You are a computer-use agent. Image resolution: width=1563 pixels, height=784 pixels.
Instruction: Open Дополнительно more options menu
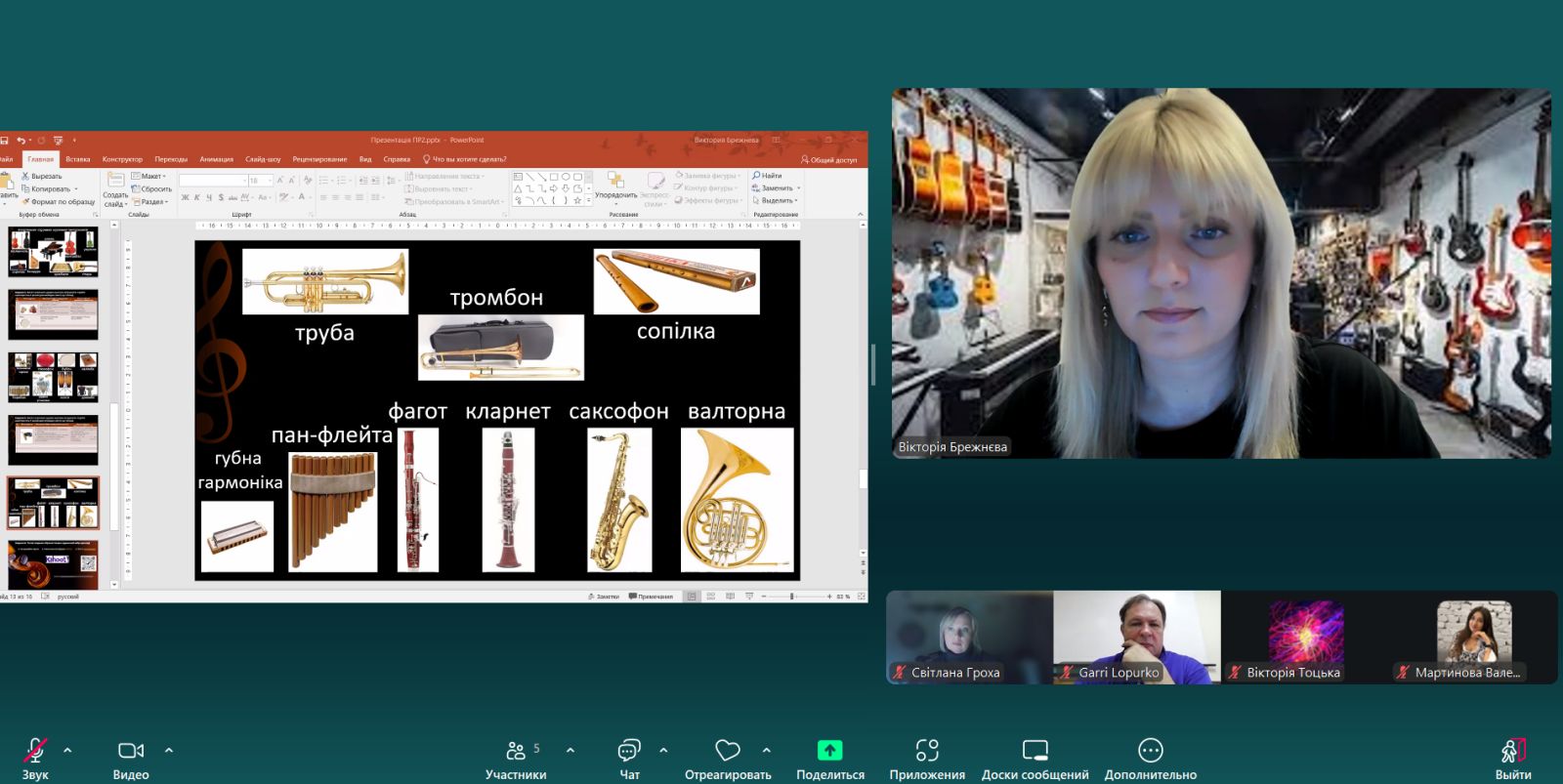tap(1150, 752)
